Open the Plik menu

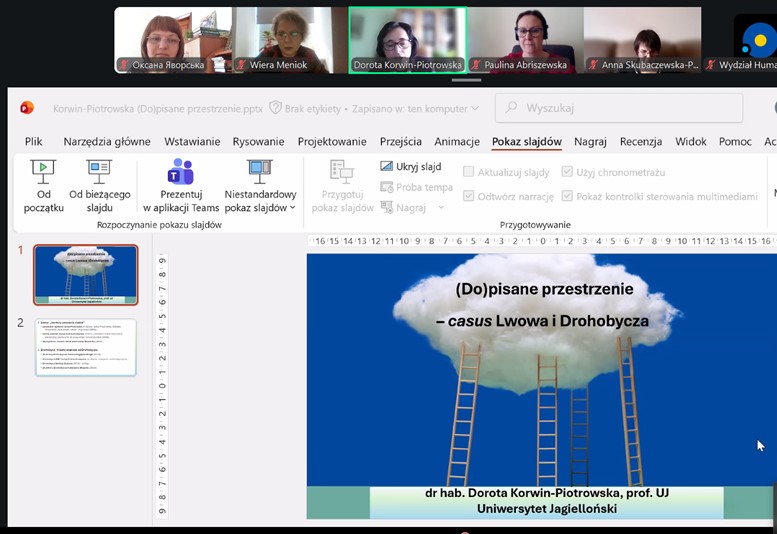[x=34, y=142]
